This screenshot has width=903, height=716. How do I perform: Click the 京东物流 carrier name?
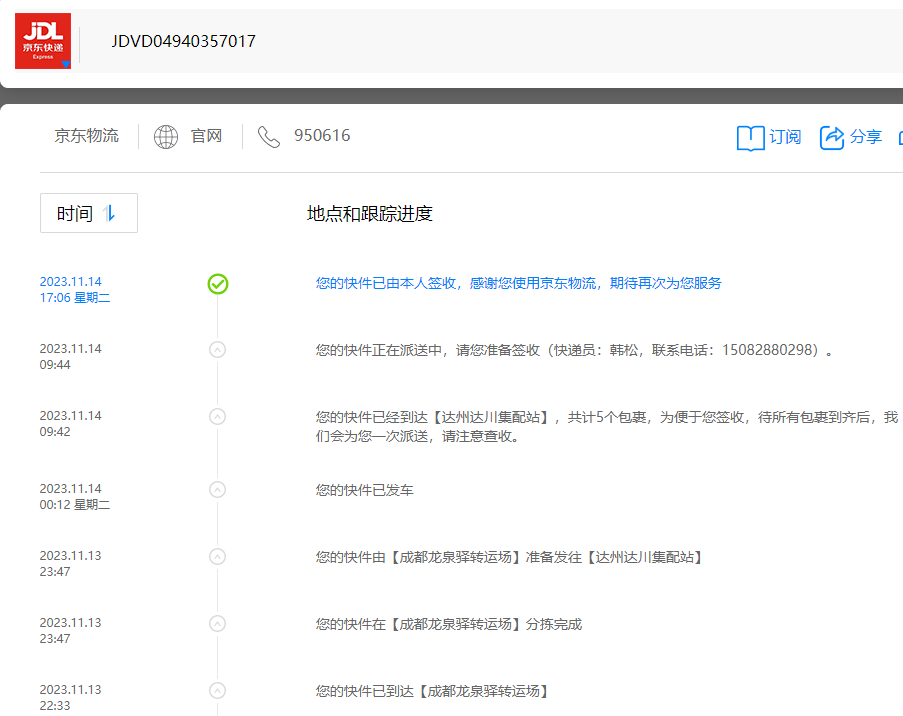(86, 136)
